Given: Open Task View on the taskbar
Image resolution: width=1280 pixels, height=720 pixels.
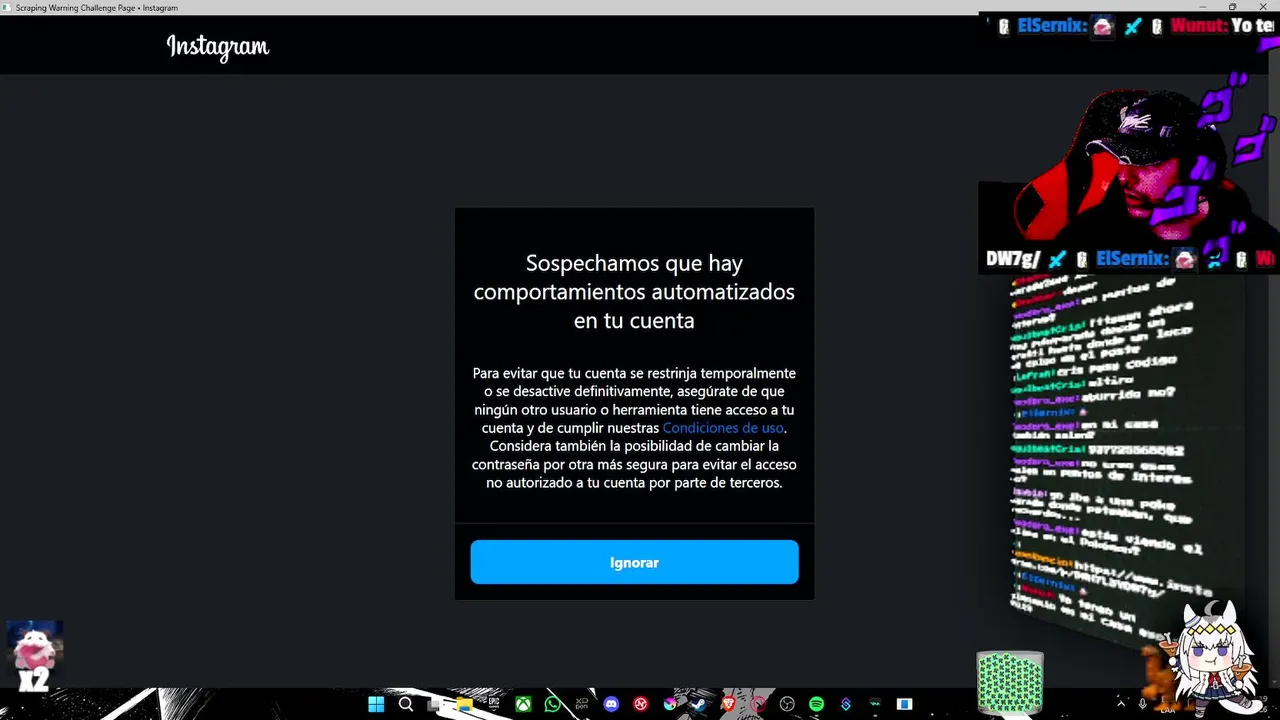Looking at the screenshot, I should pos(433,705).
